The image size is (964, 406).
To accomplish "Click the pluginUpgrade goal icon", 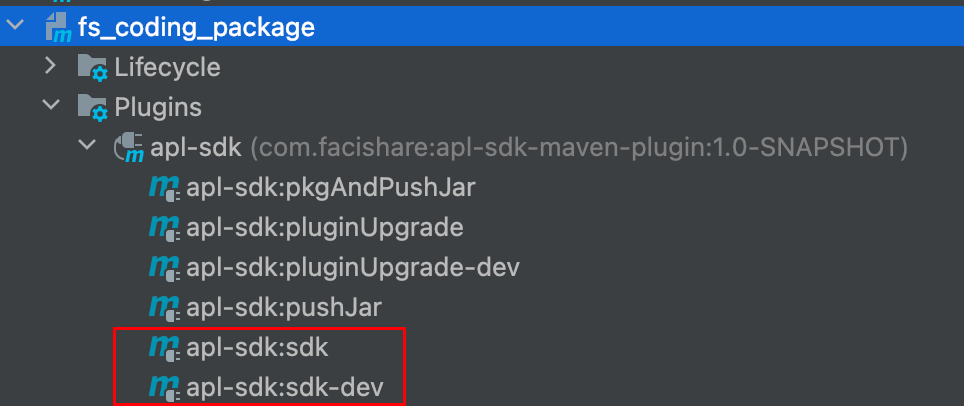I will point(164,227).
